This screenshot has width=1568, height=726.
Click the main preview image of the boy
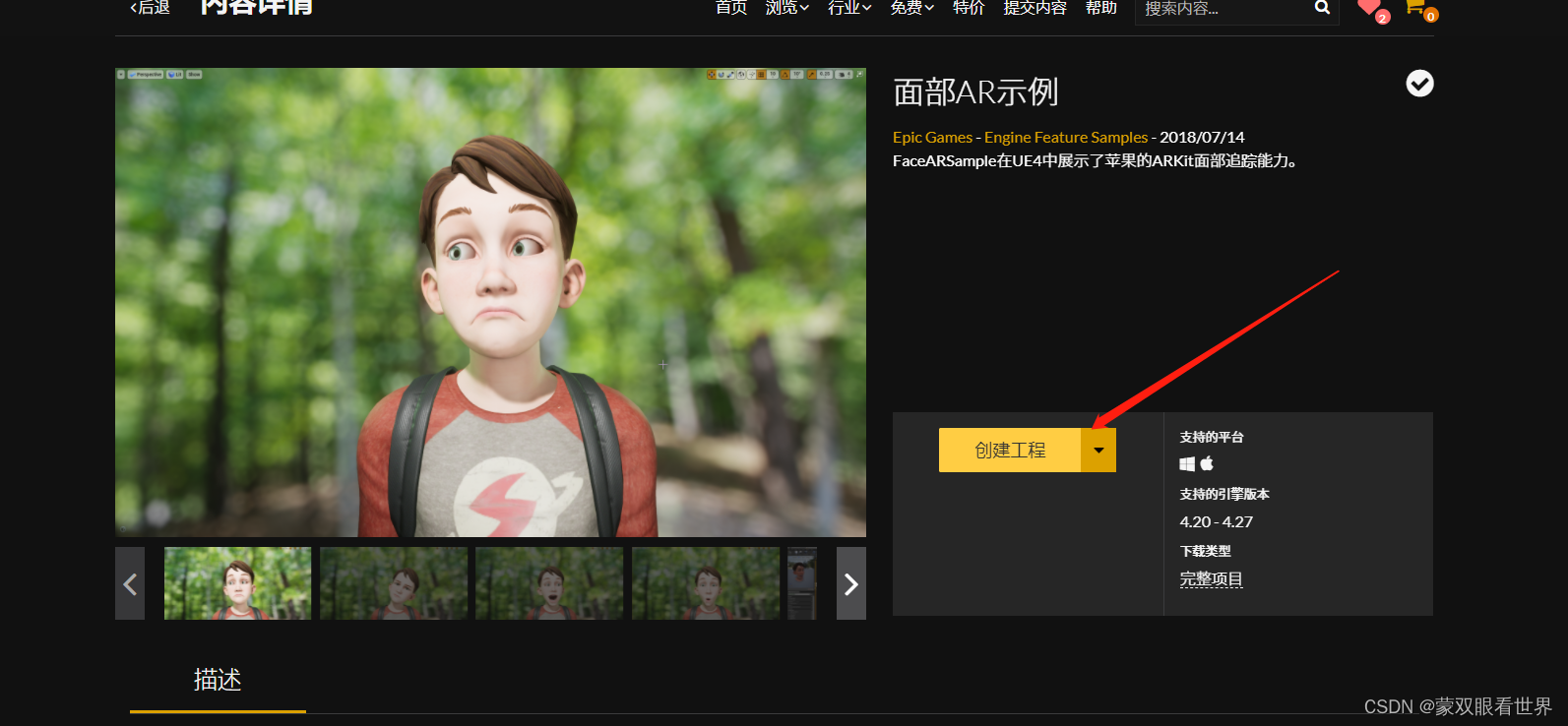coord(490,302)
